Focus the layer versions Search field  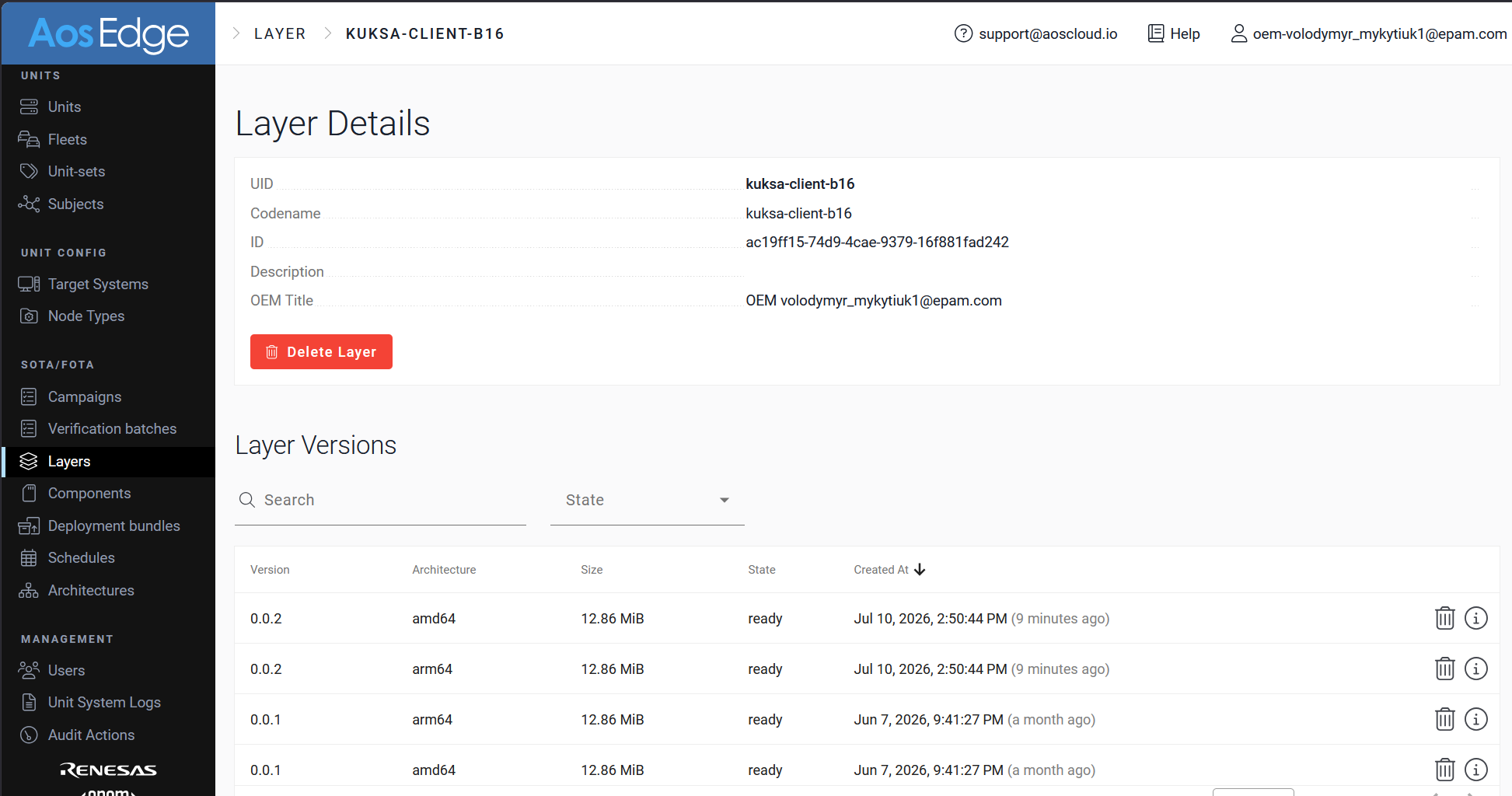(380, 500)
